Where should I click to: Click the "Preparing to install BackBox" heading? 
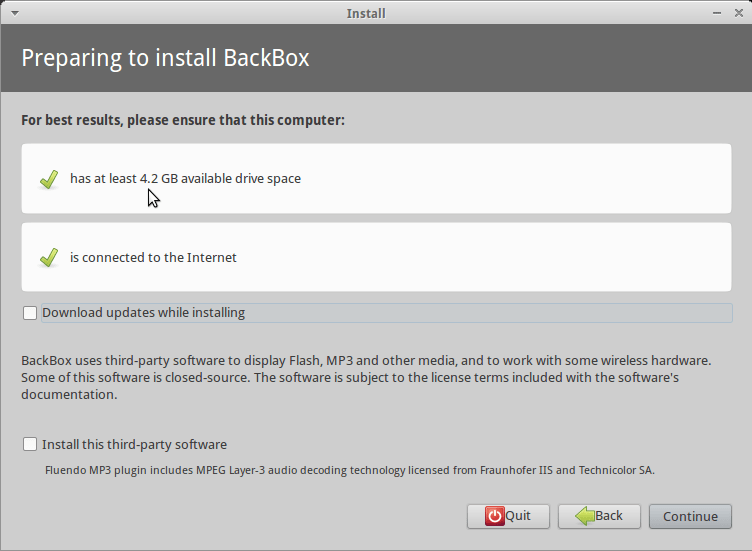(165, 58)
